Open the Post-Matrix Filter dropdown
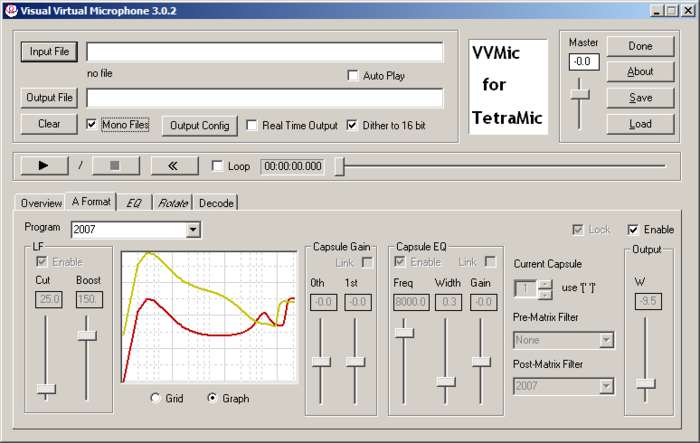The image size is (700, 443). [x=606, y=386]
